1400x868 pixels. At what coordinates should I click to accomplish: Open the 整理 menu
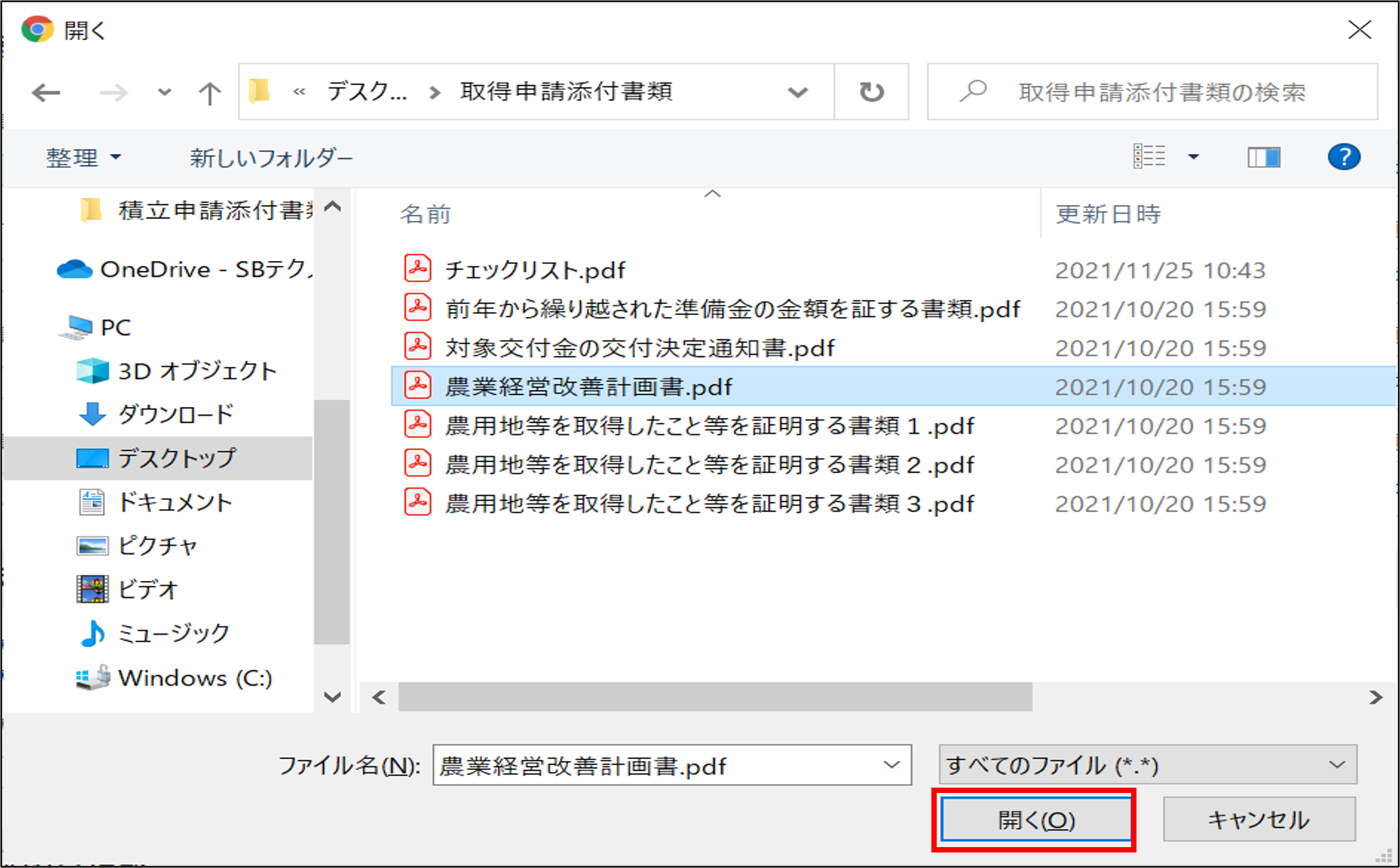coord(82,158)
